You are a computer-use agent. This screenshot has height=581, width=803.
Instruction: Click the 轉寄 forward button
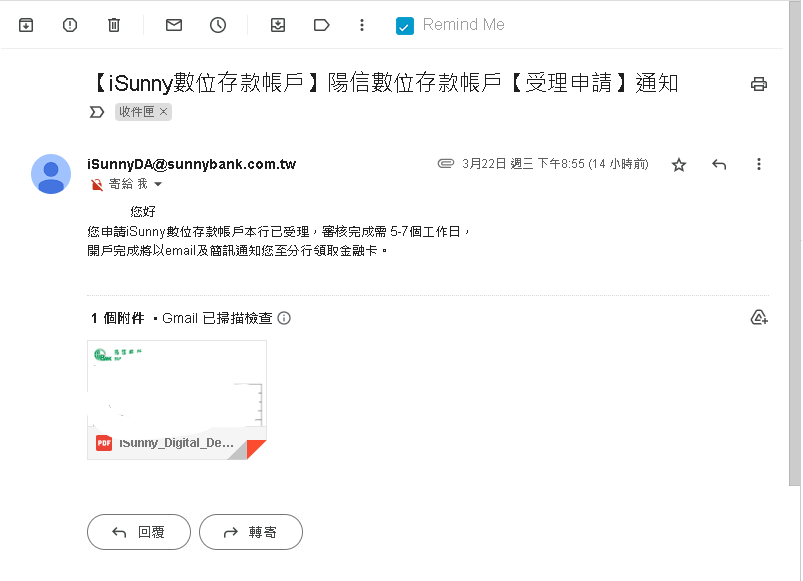[250, 532]
